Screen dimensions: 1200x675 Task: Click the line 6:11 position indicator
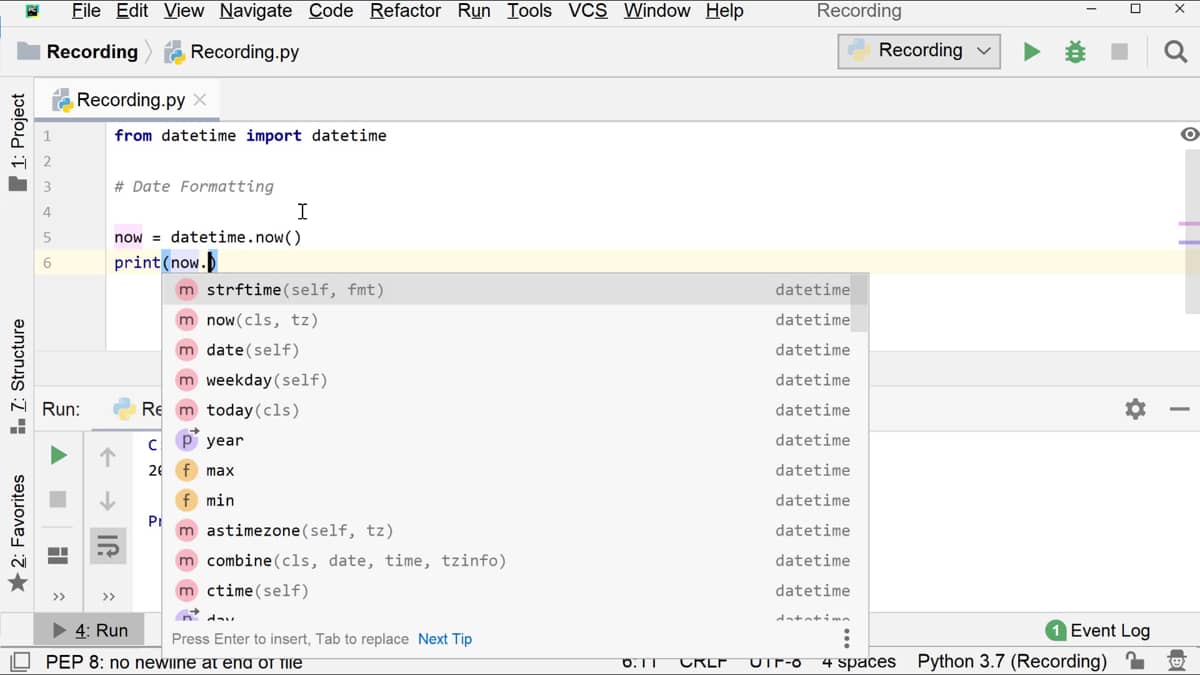[x=640, y=662]
